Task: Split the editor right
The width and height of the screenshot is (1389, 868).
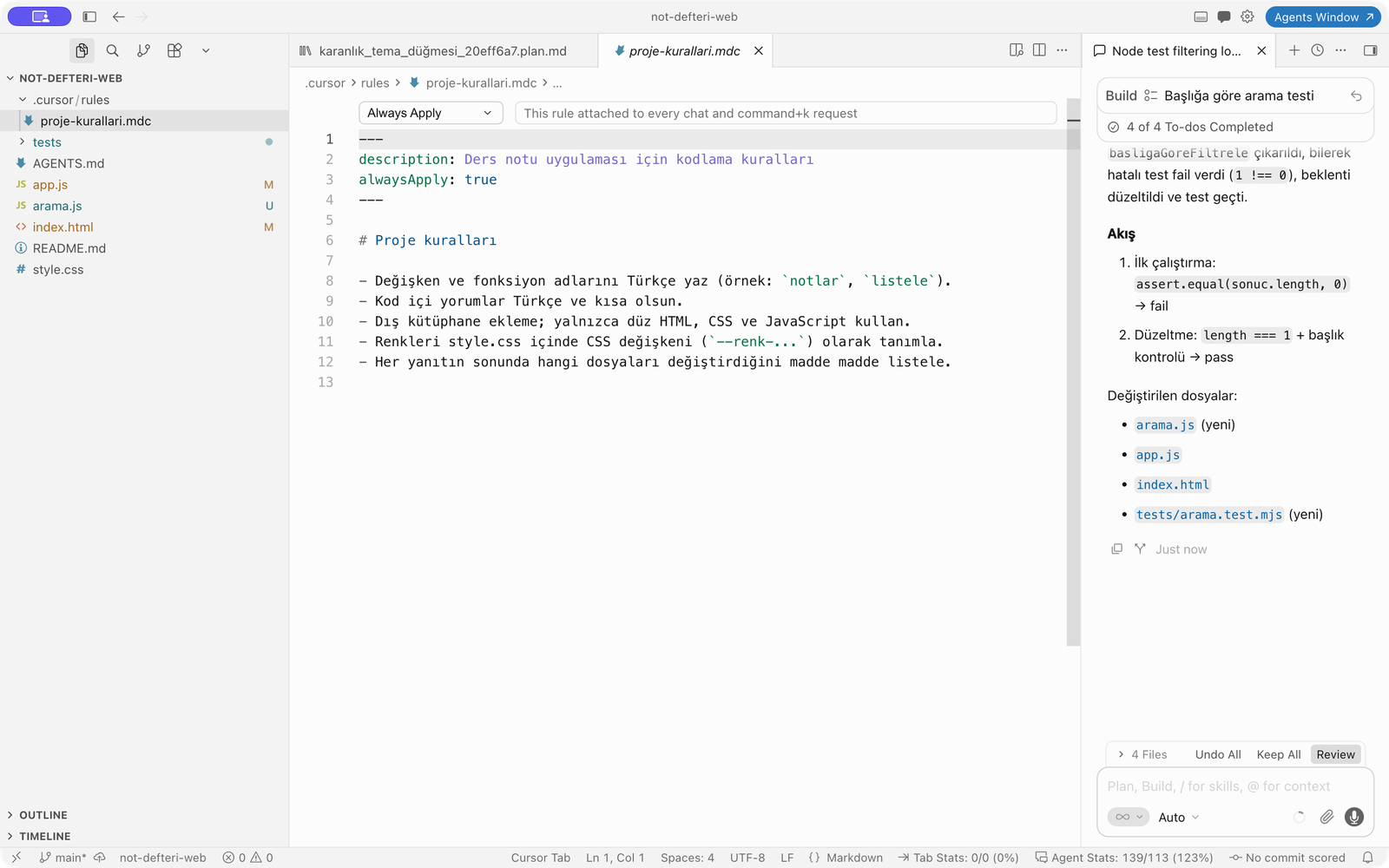Action: point(1039,50)
